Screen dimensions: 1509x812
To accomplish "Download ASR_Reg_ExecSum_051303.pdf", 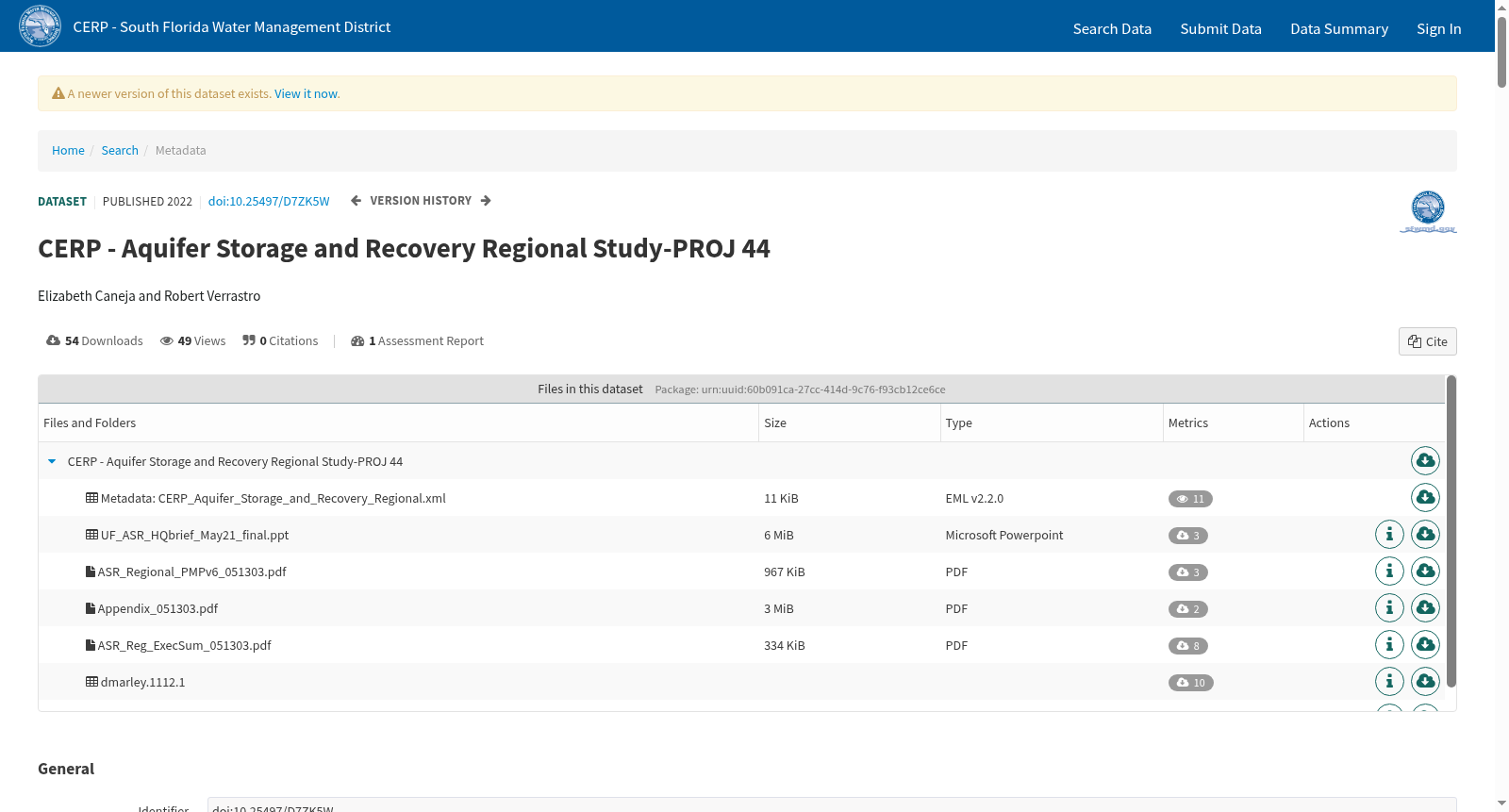I will (1425, 644).
